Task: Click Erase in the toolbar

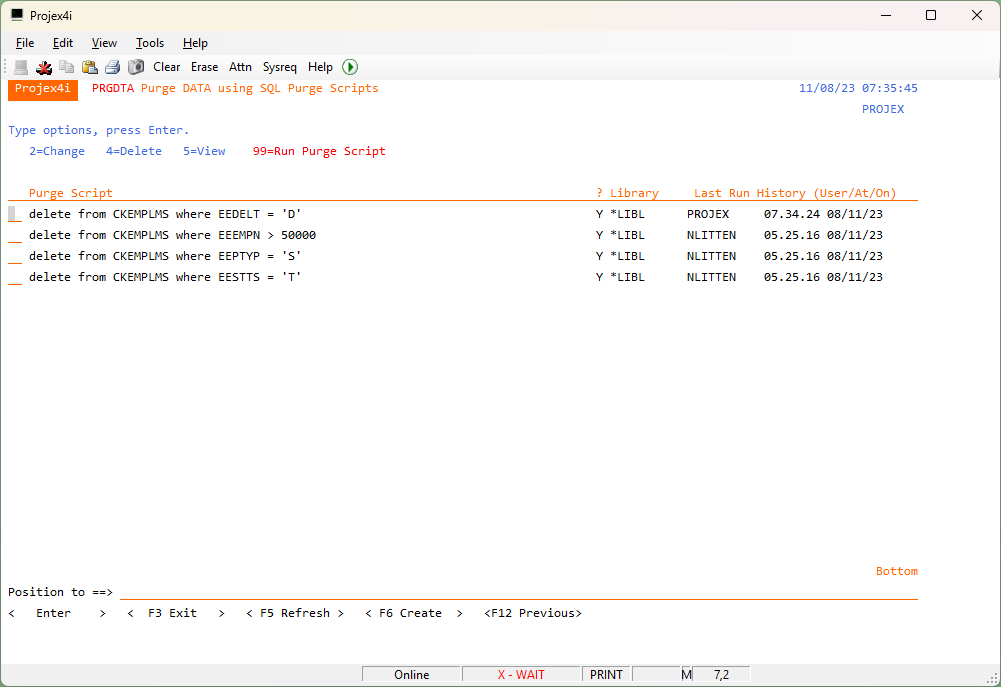Action: pyautogui.click(x=204, y=67)
